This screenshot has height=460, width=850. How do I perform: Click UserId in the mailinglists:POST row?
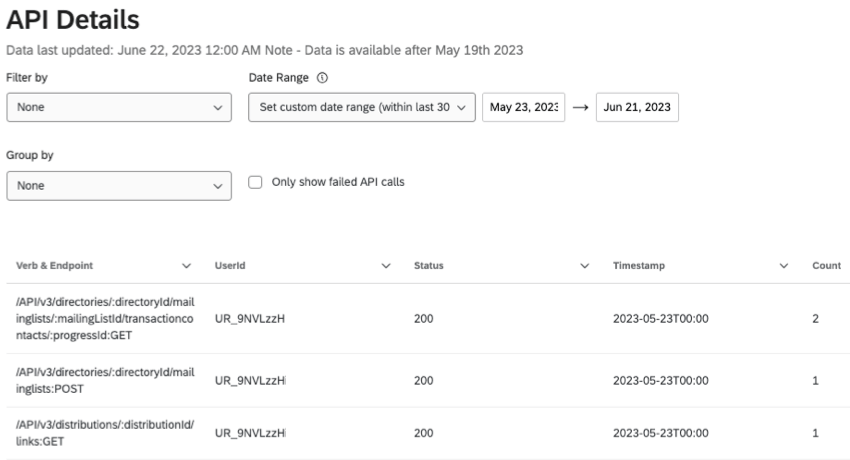point(250,380)
